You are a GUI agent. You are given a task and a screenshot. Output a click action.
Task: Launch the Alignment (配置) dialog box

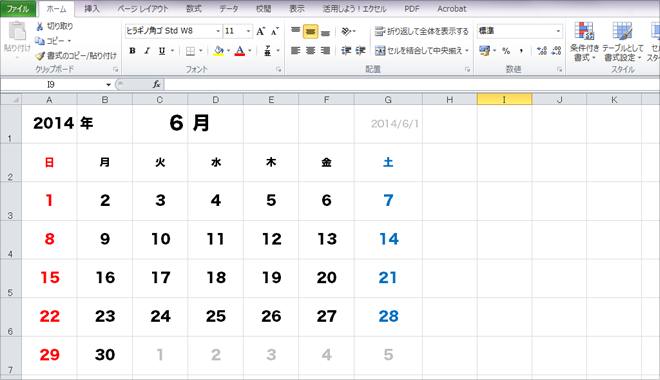click(468, 69)
